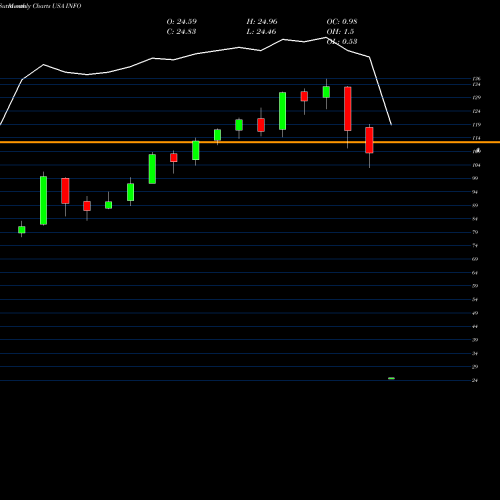Click the orange horizontal price line
This screenshot has height=500, width=500.
(250, 142)
